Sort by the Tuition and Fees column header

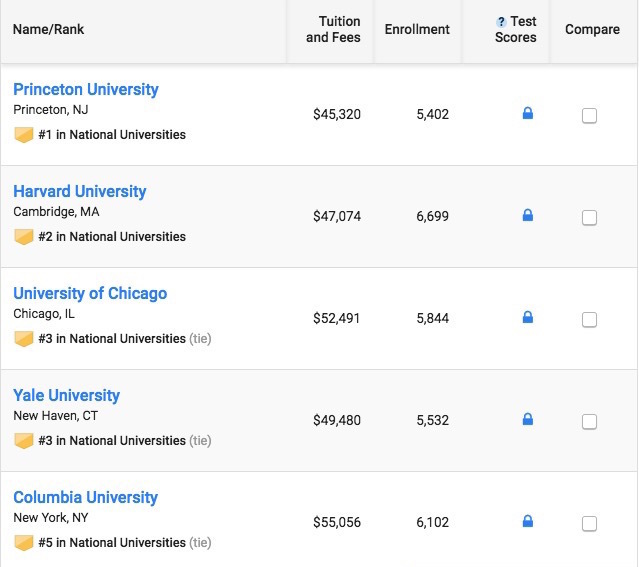click(x=333, y=30)
